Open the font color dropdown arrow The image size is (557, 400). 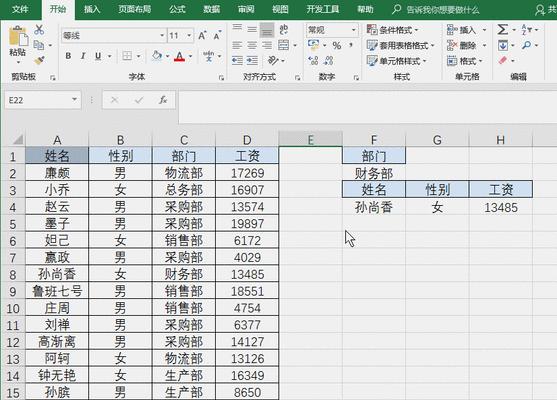point(190,56)
